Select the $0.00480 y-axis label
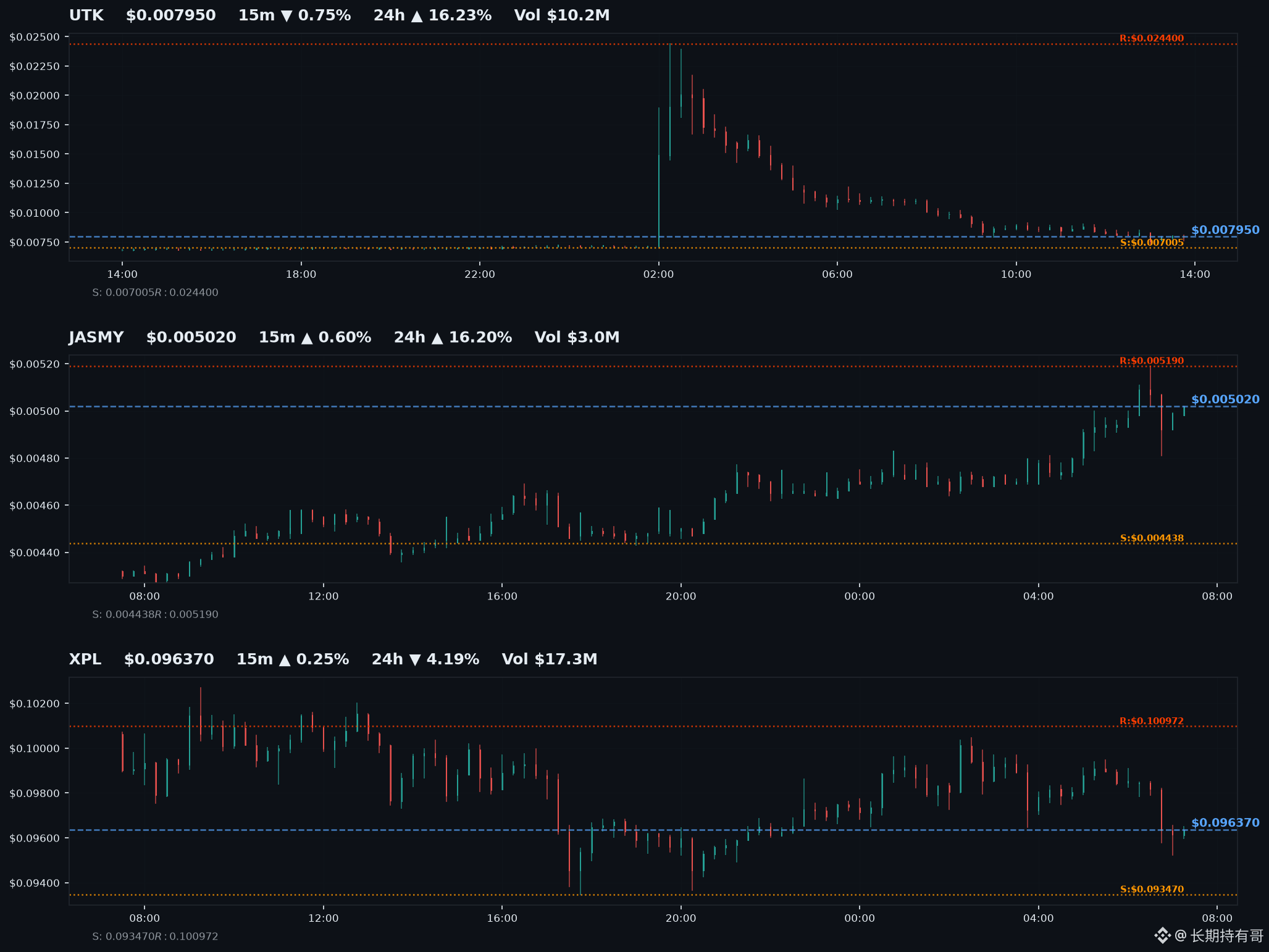The width and height of the screenshot is (1269, 952). (x=35, y=459)
